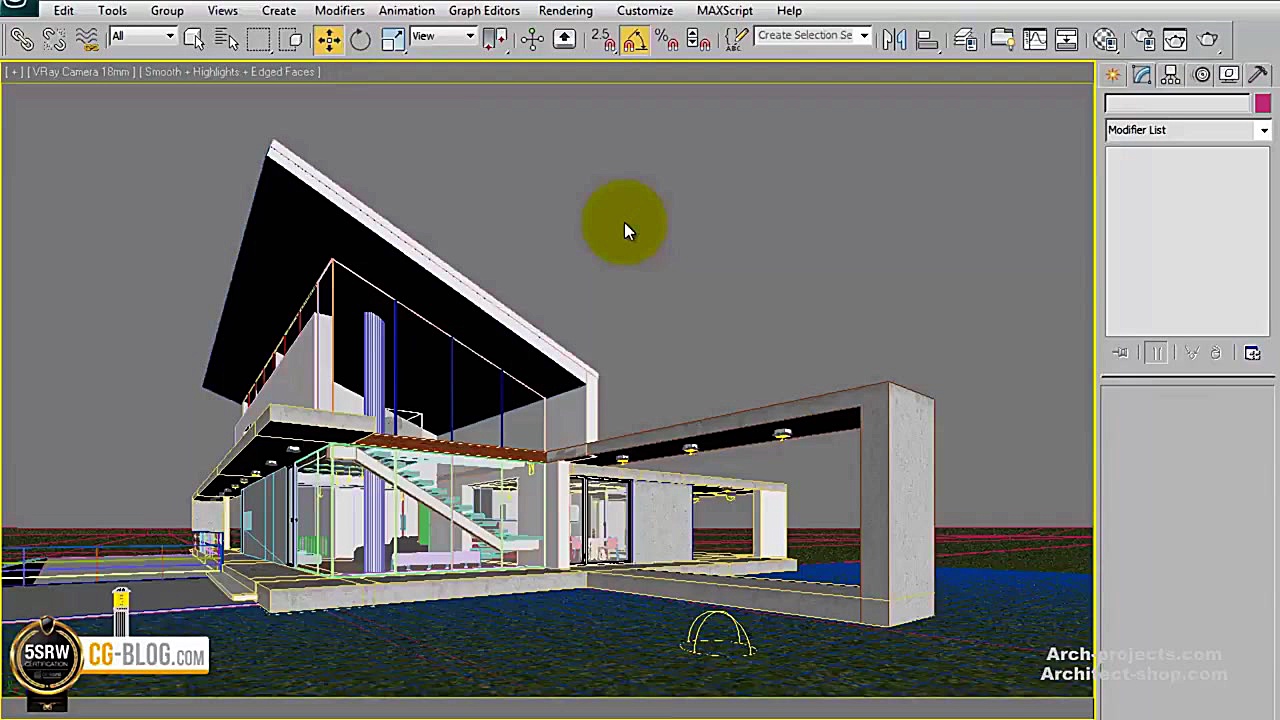Open the Schematic View
The height and width of the screenshot is (720, 1280).
click(x=1067, y=39)
